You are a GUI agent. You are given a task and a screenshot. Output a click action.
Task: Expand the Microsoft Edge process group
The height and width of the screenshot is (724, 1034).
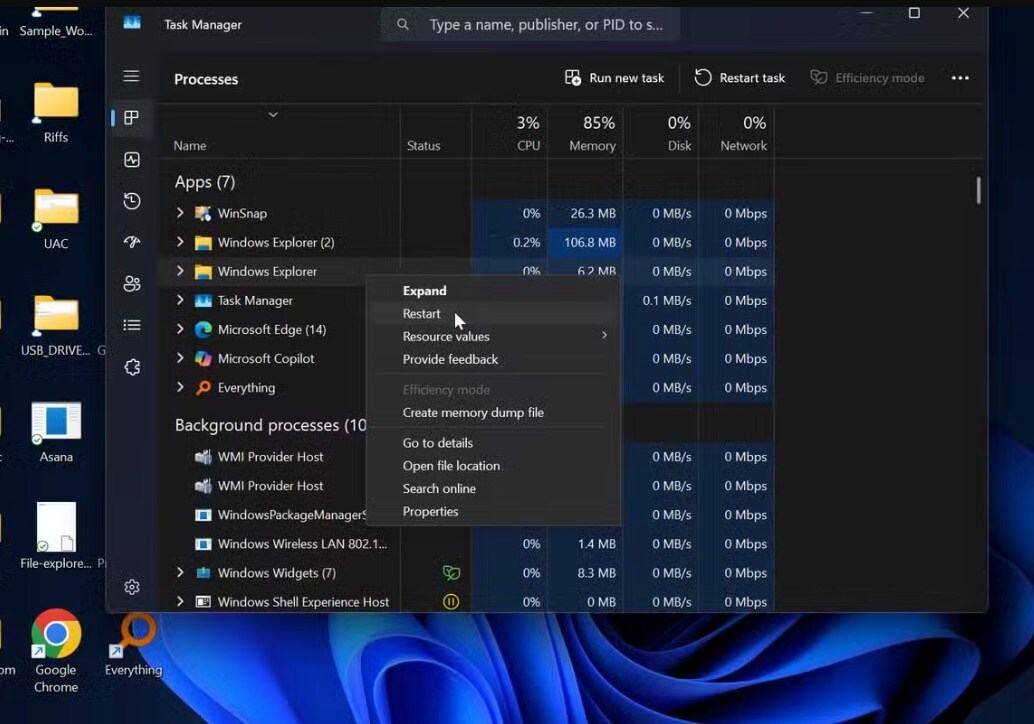coord(180,329)
